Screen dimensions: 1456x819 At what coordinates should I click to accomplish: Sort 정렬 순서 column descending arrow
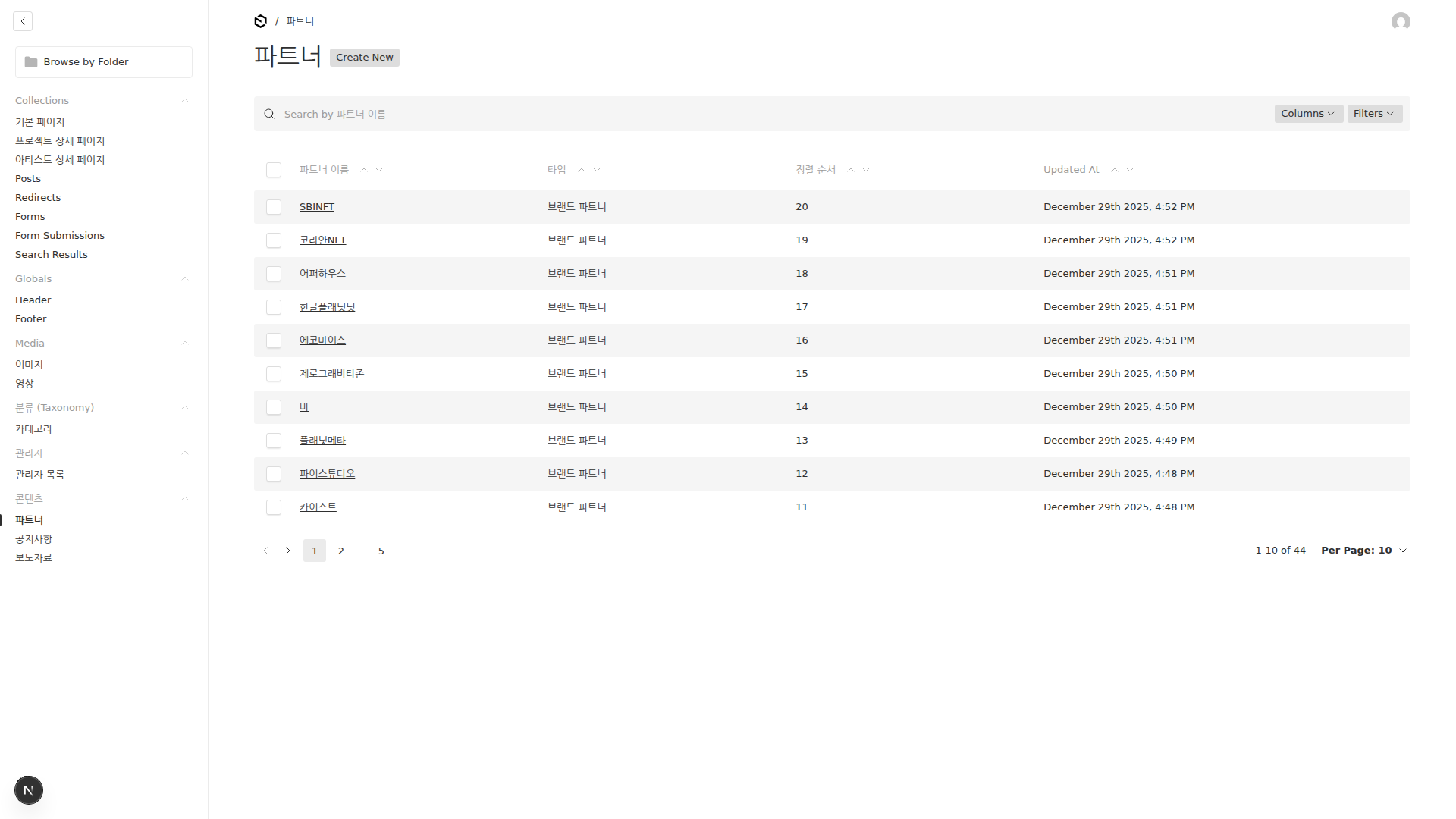click(x=866, y=170)
